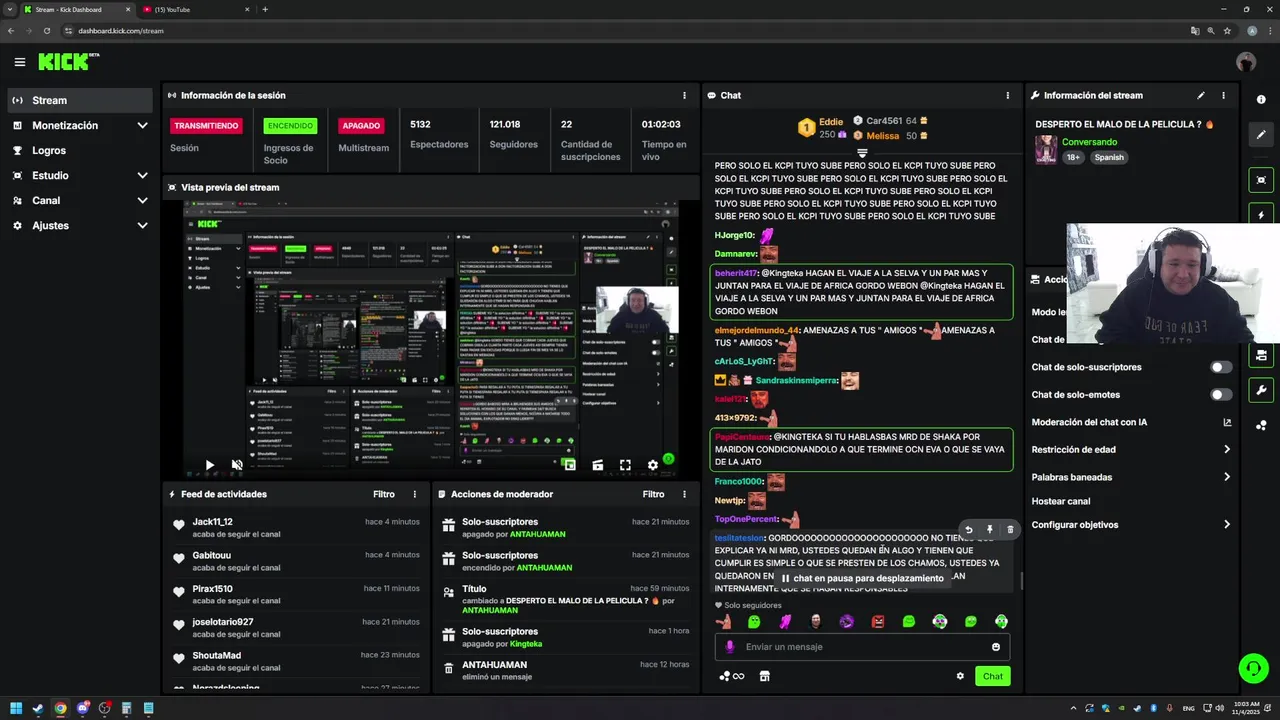Open the emoji picker in message box

[996, 647]
